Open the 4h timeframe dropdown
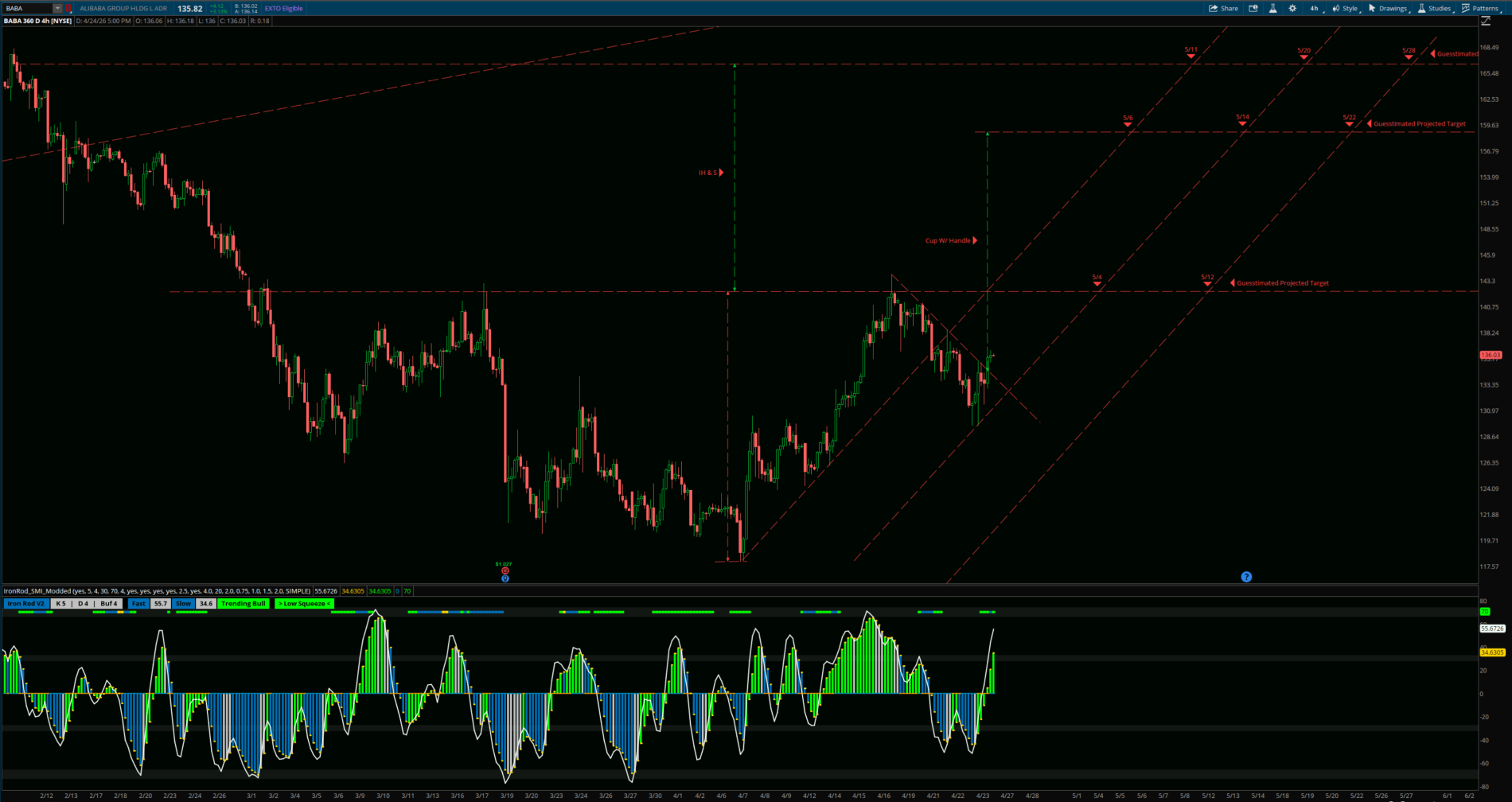Screen dimensions: 1512x802 point(1314,8)
